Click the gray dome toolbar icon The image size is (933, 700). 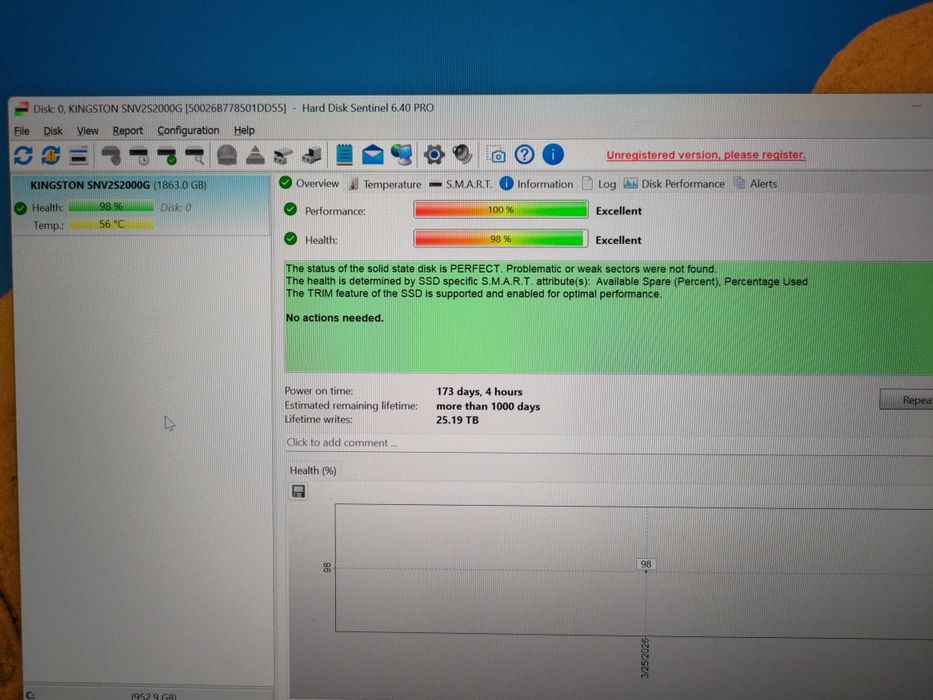(x=227, y=155)
